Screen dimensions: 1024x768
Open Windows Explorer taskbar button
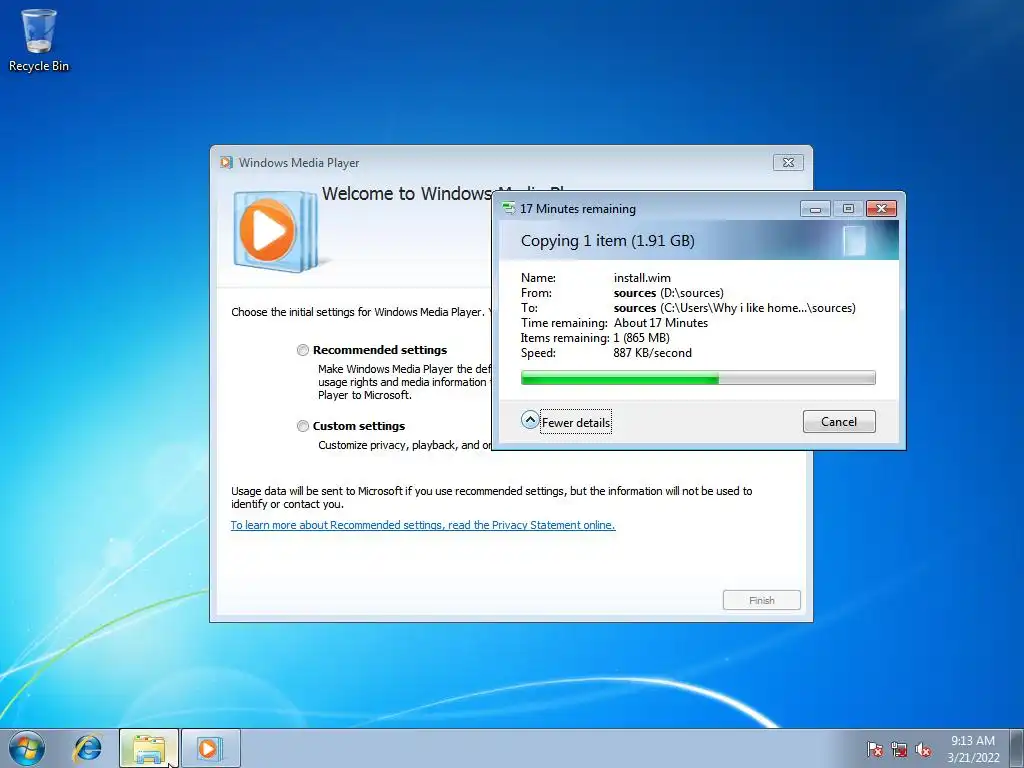pos(149,748)
